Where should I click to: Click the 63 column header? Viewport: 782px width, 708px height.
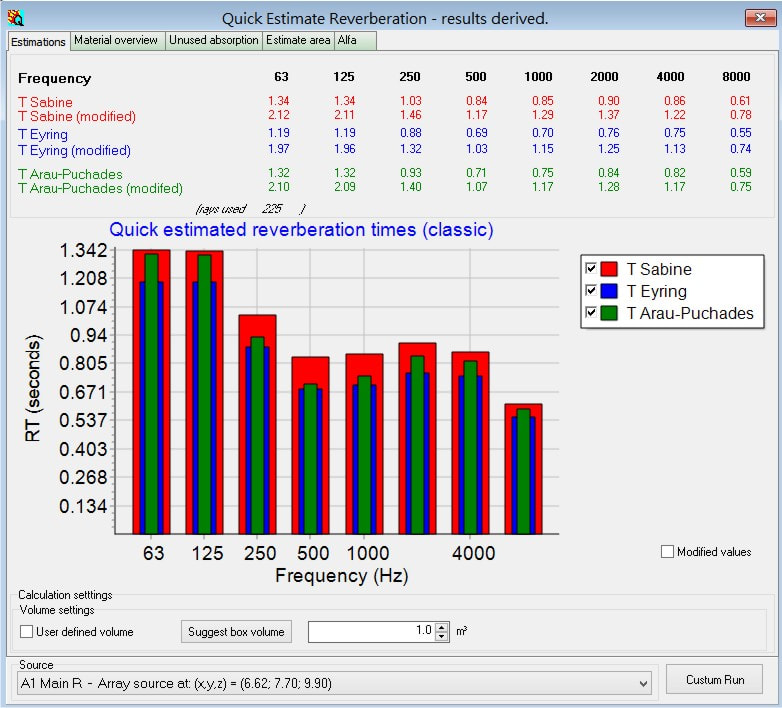click(281, 77)
